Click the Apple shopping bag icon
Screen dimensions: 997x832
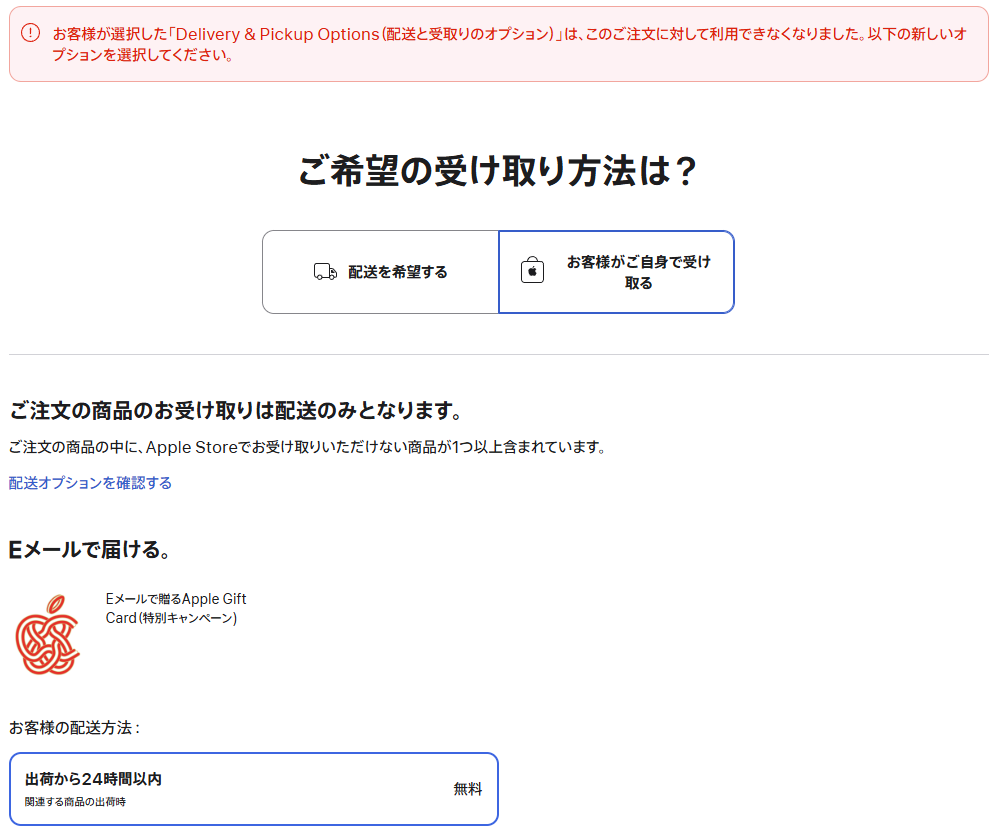[532, 271]
